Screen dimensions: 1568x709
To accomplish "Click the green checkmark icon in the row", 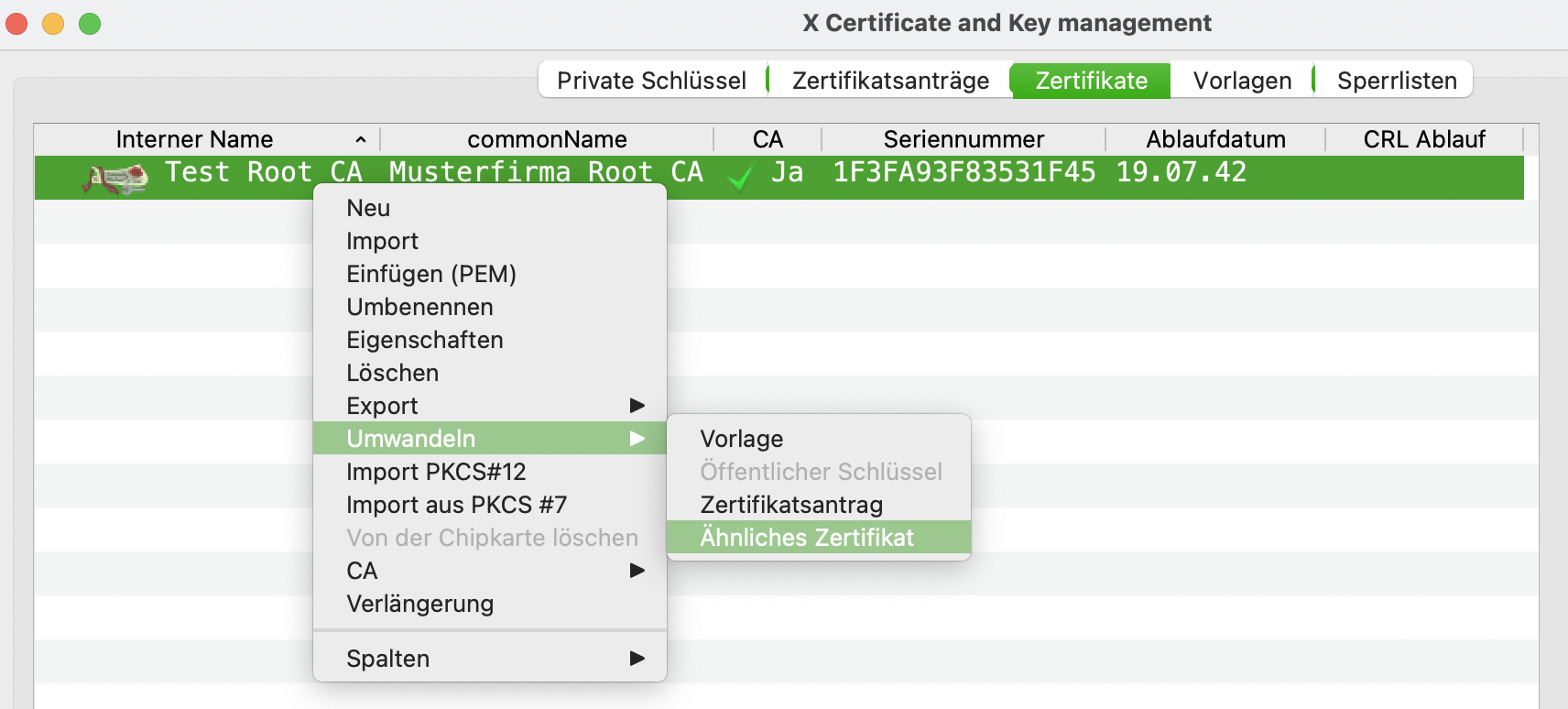I will (x=739, y=177).
